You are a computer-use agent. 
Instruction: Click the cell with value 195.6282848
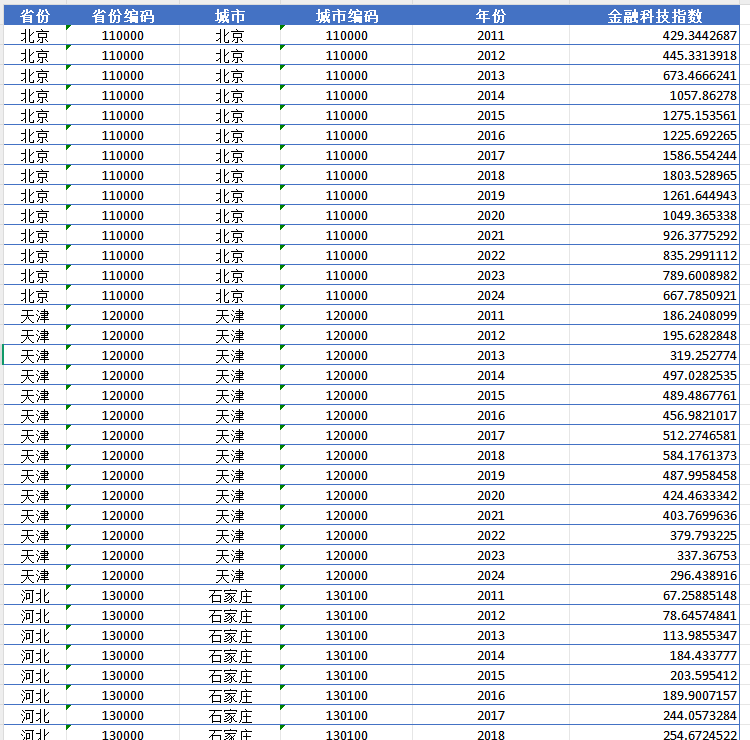tap(654, 335)
